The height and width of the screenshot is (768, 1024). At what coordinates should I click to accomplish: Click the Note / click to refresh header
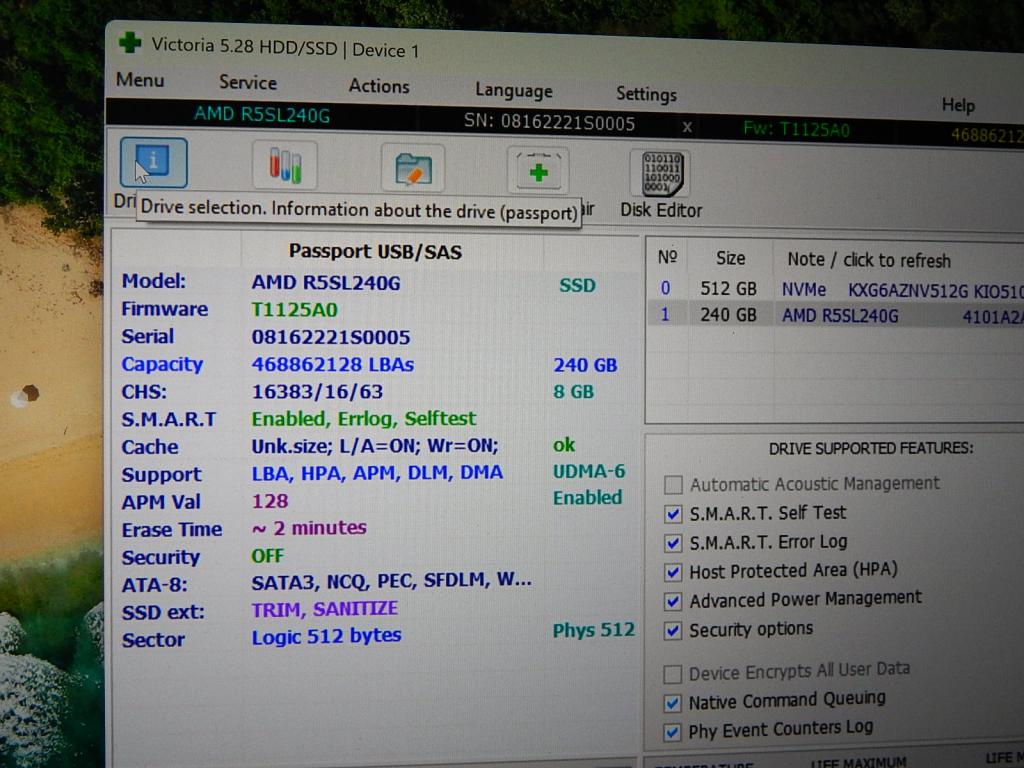[x=869, y=260]
